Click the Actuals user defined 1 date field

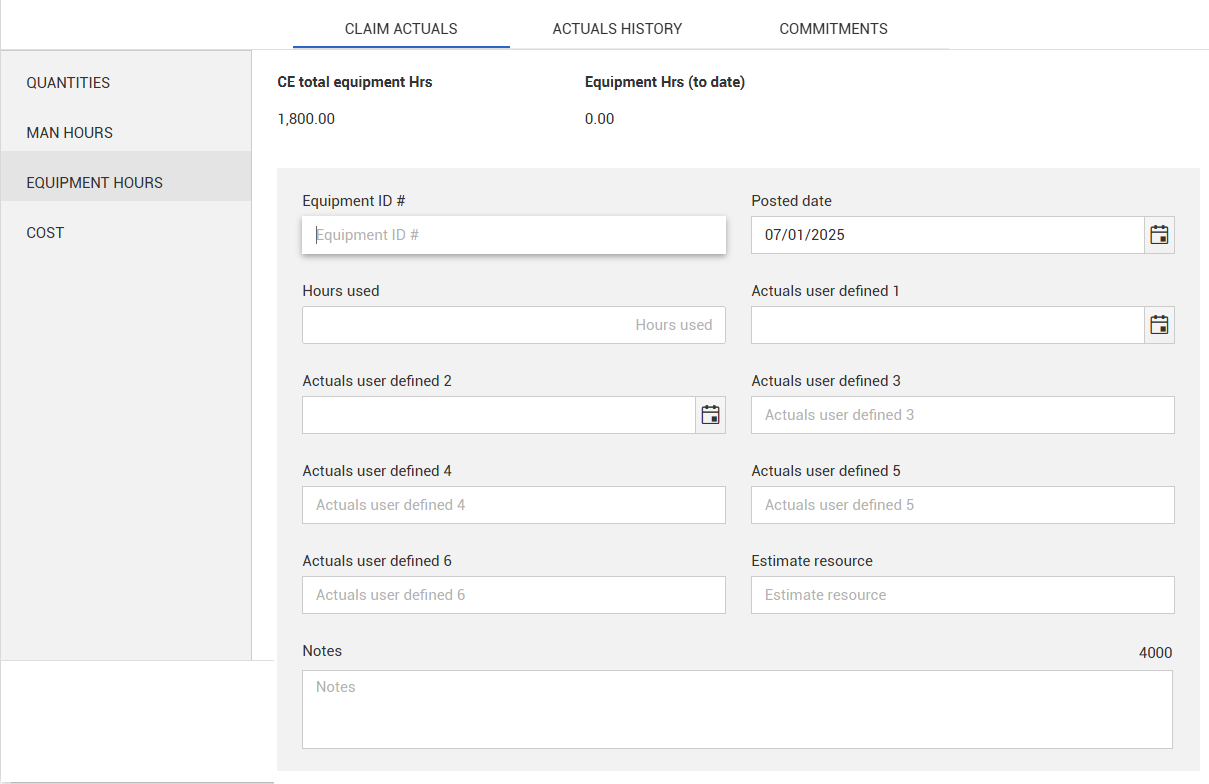click(946, 325)
